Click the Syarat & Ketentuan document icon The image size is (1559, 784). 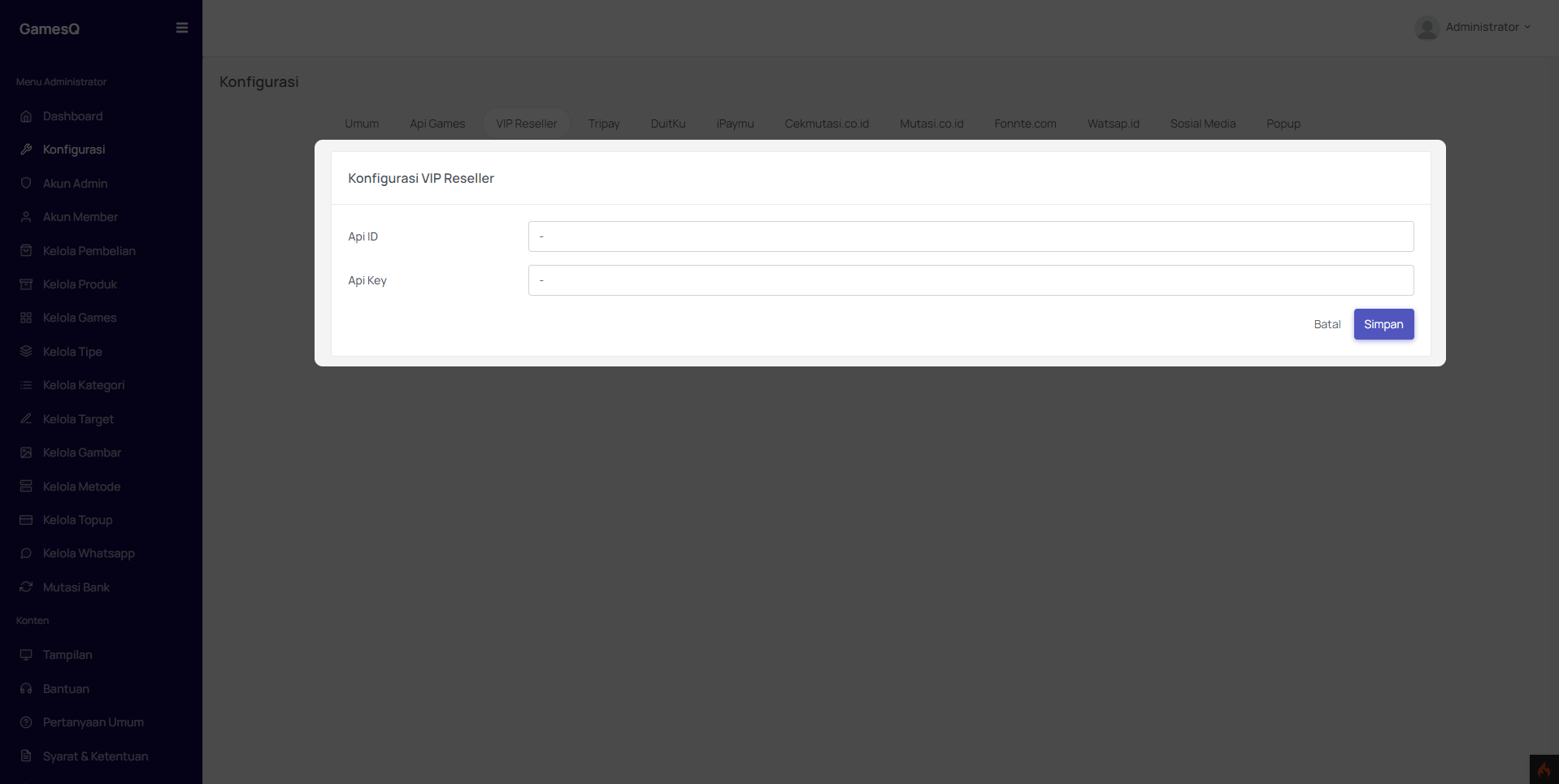point(26,756)
